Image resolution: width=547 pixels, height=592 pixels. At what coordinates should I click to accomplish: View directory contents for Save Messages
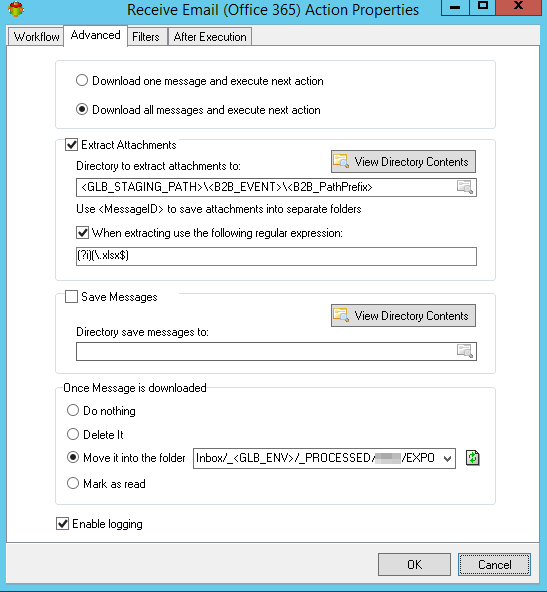pos(403,315)
